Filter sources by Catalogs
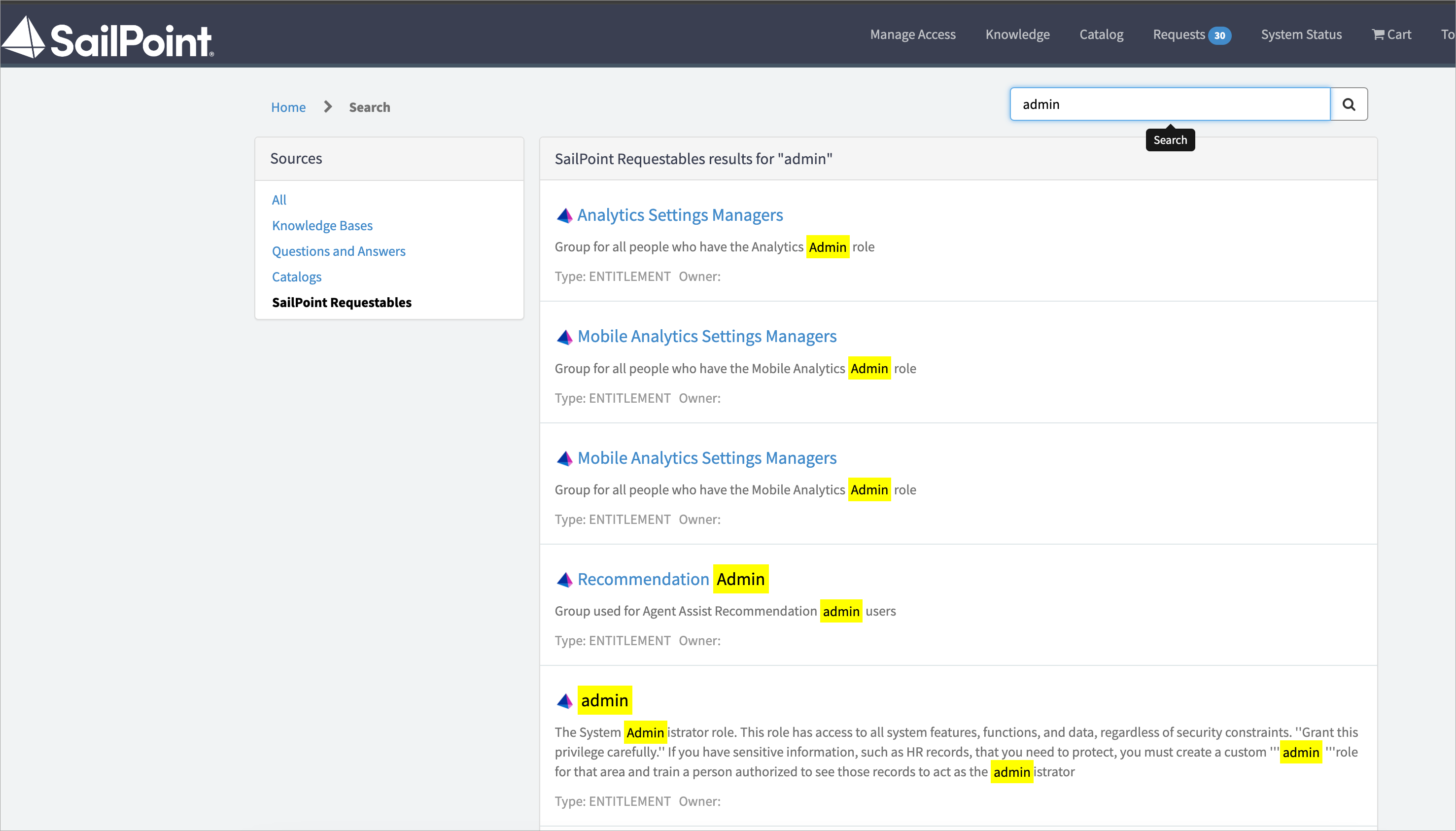The image size is (1456, 831). (296, 277)
